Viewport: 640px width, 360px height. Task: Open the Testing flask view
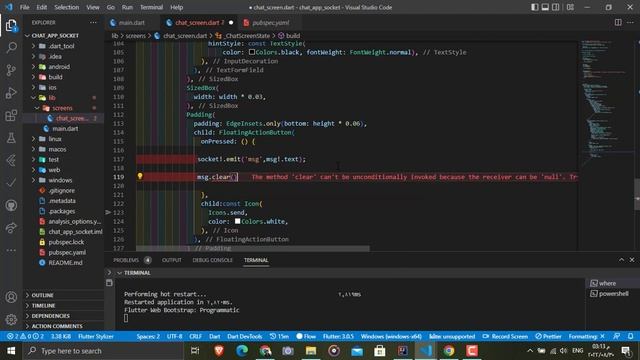coord(11,138)
